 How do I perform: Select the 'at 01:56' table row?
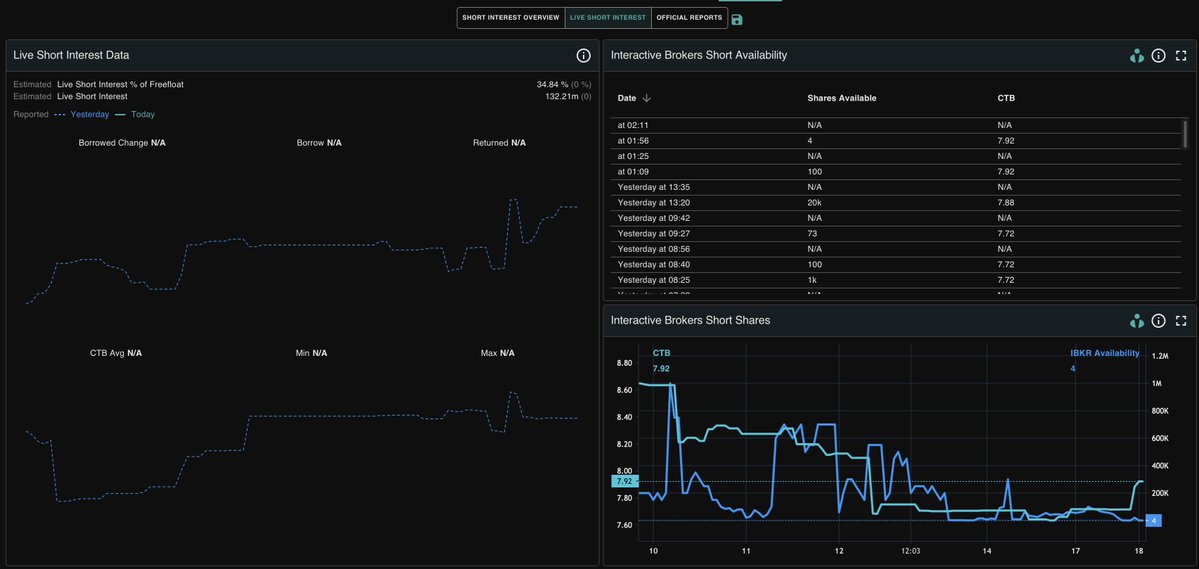[895, 141]
